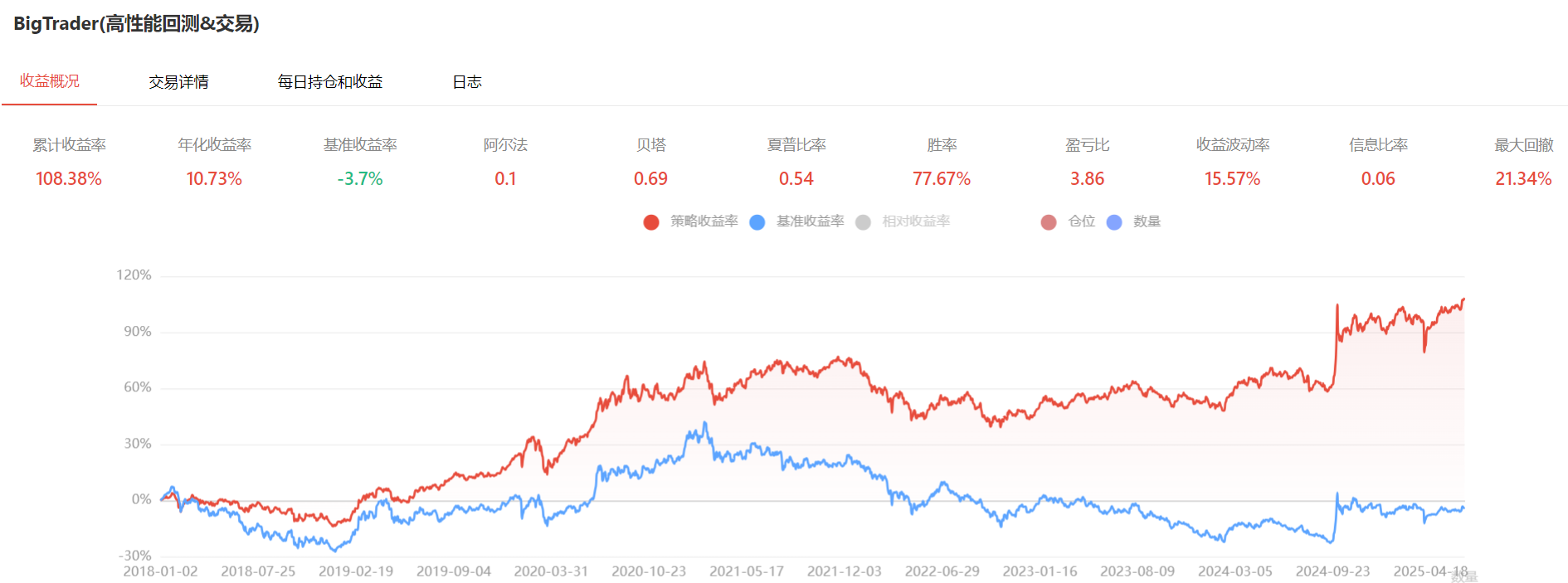Click the 120% y-axis label

[134, 275]
